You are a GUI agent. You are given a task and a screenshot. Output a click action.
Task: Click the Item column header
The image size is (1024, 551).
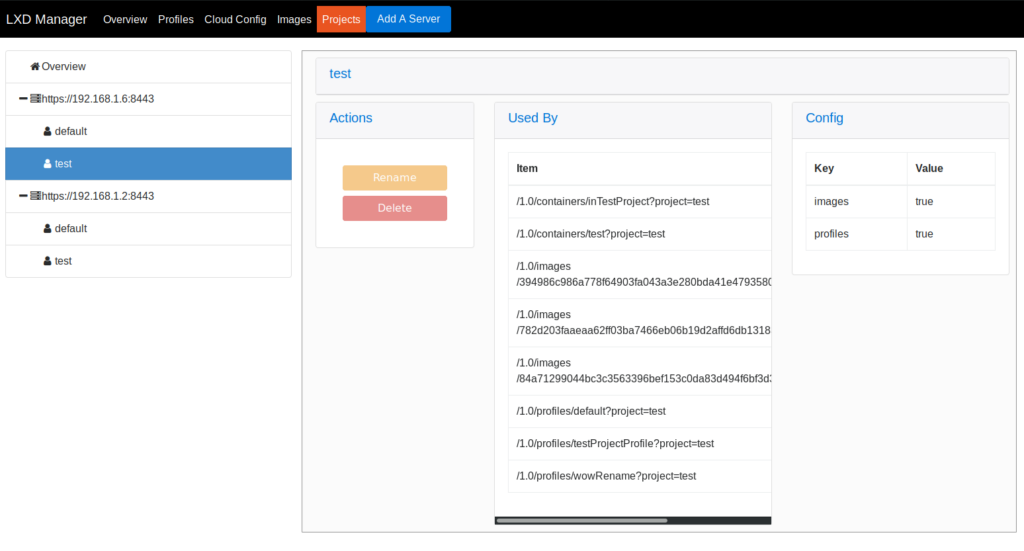pyautogui.click(x=639, y=168)
